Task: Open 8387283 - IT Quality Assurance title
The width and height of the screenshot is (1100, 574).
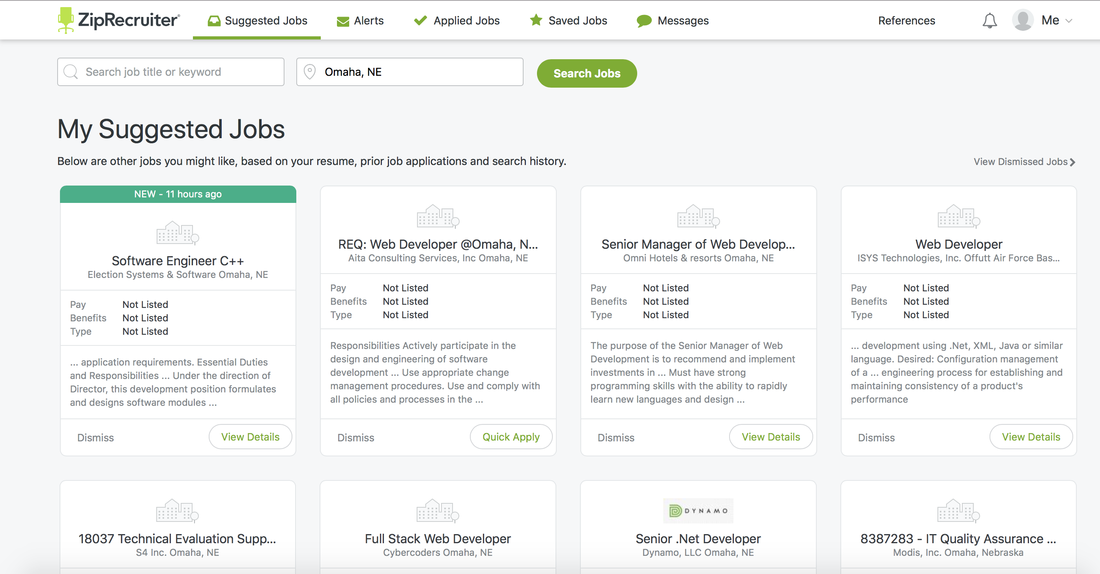Action: point(958,539)
